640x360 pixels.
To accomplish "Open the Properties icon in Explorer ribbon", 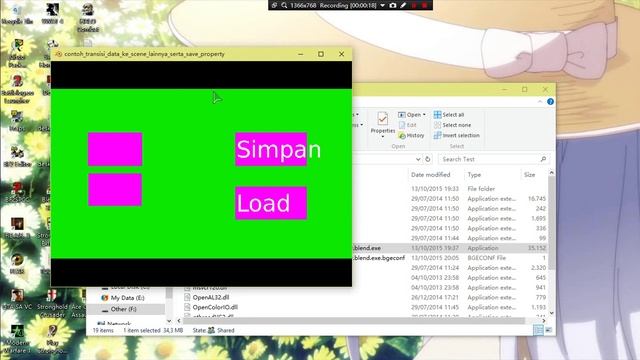I will (382, 119).
